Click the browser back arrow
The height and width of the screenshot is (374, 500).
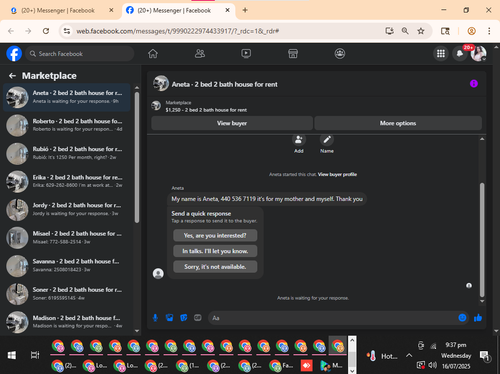tap(11, 31)
